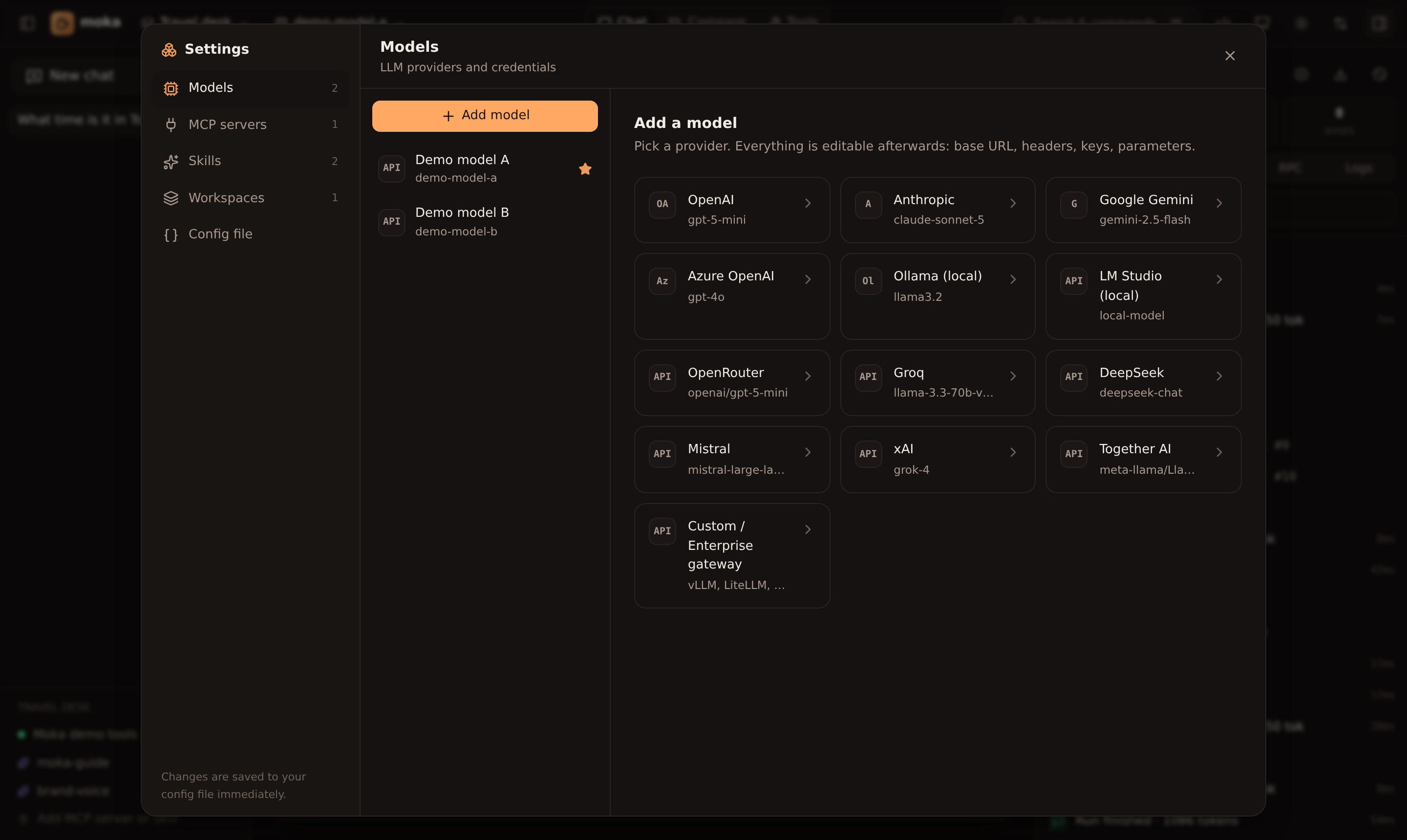
Task: Click the Skills sparkle icon
Action: 171,162
